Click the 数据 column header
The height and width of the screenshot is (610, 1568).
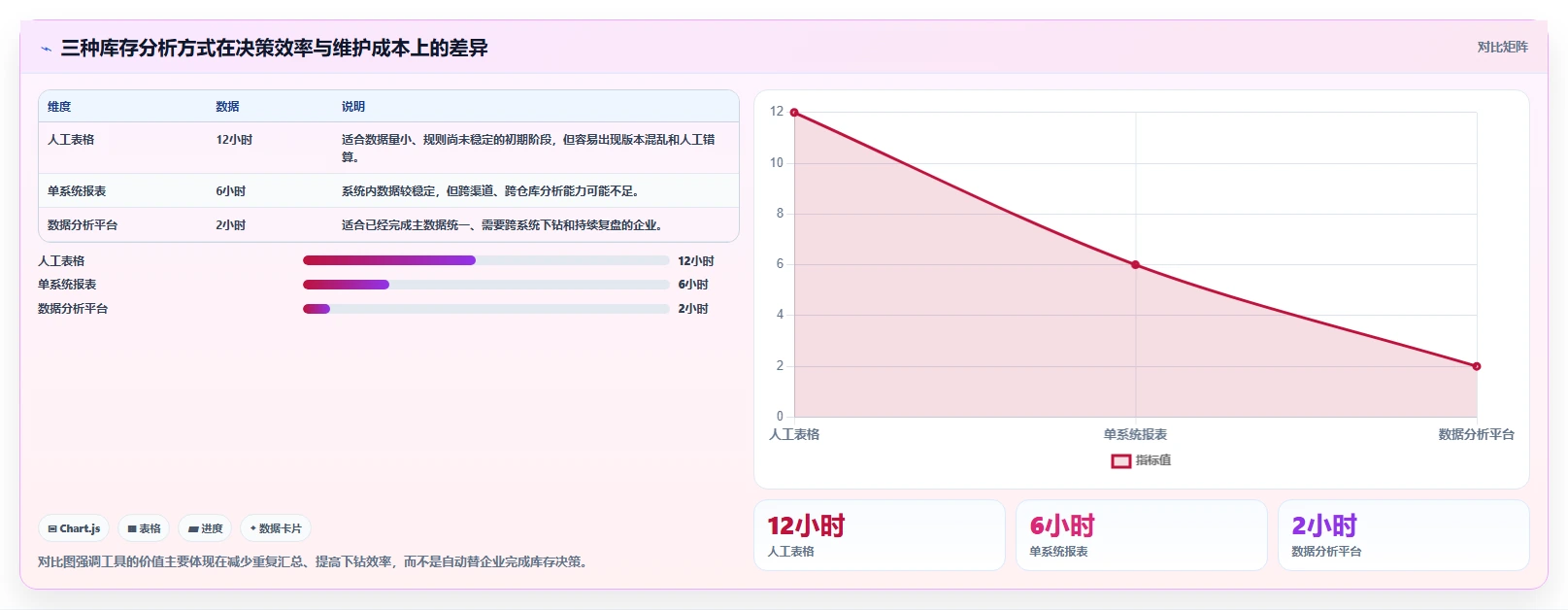coord(227,107)
